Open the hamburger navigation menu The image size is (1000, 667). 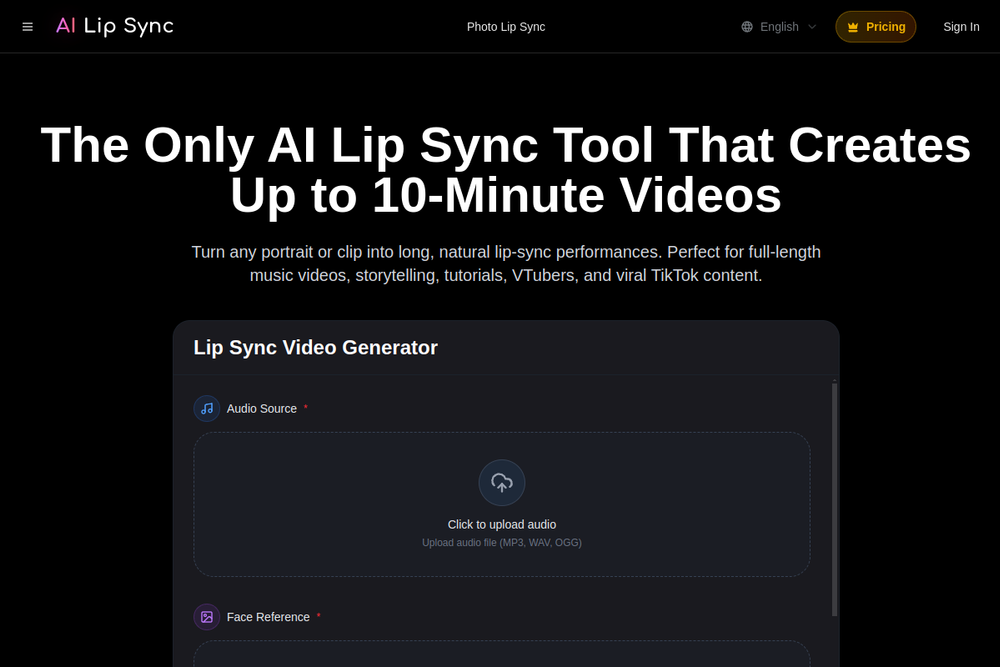(27, 26)
